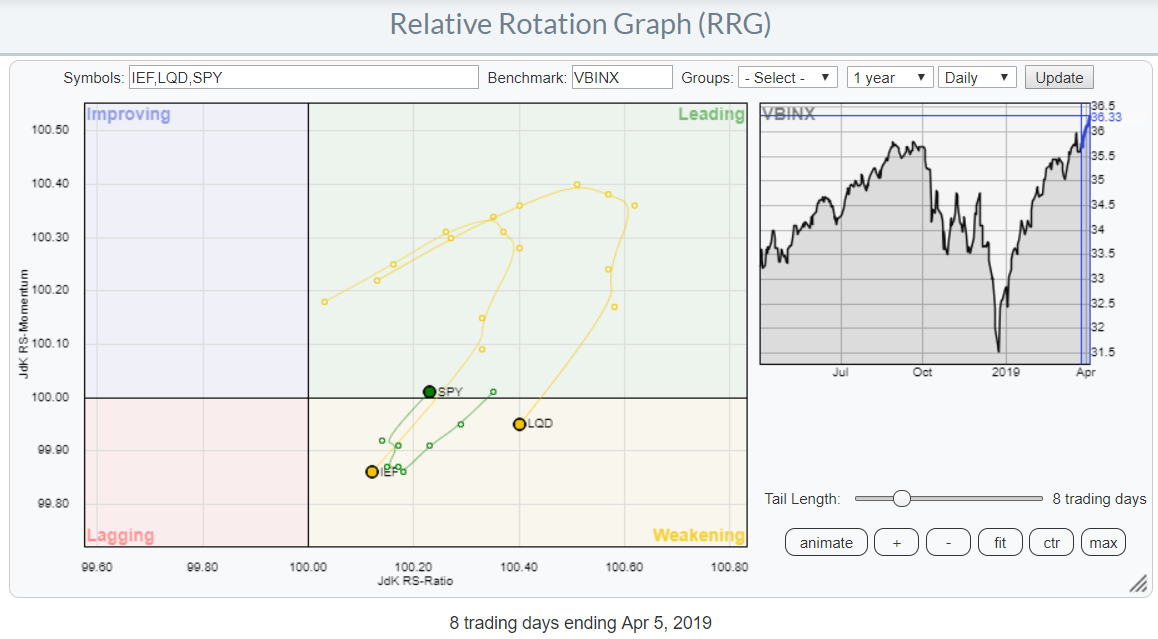Center the chart with ctr button
The width and height of the screenshot is (1158, 639).
point(1051,542)
